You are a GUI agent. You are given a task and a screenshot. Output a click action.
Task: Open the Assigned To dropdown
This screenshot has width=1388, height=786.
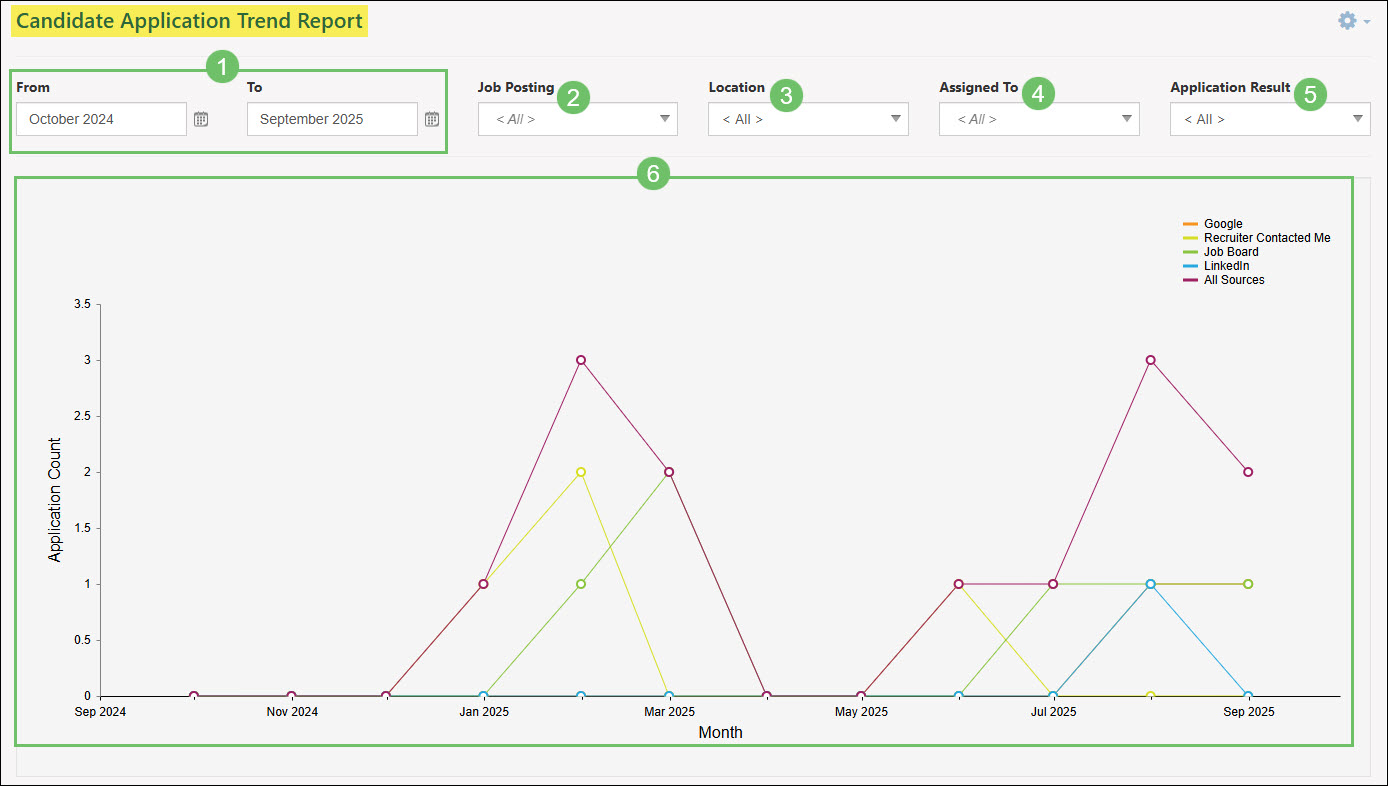1126,118
